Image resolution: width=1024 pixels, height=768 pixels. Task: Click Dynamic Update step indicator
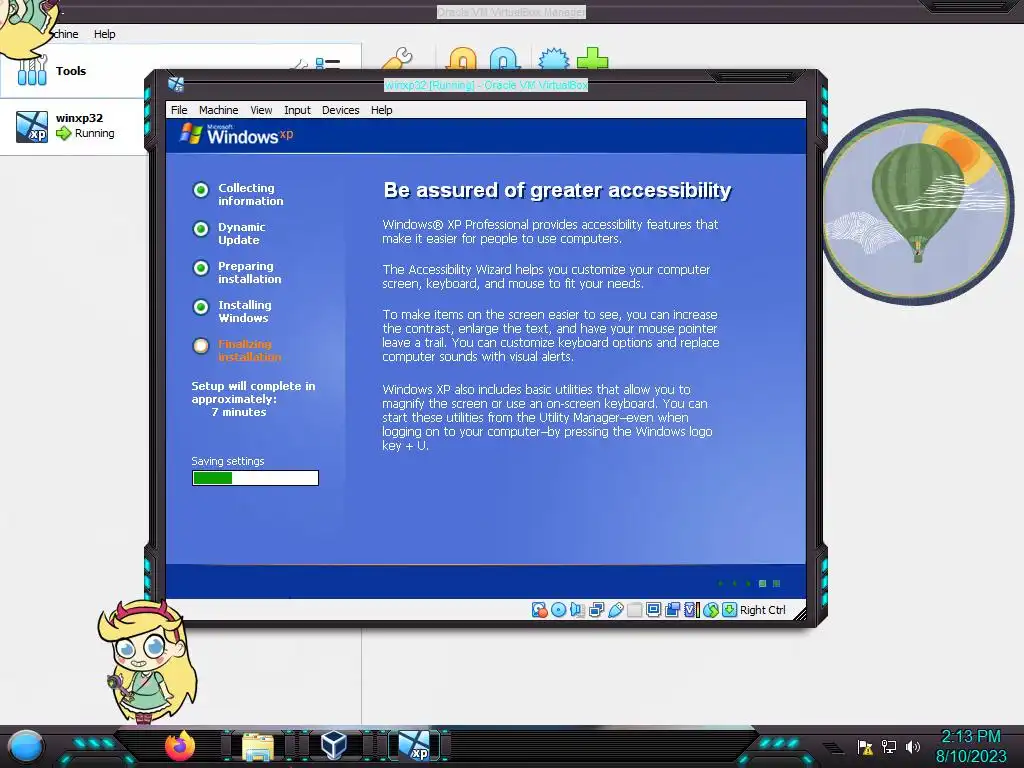[201, 229]
